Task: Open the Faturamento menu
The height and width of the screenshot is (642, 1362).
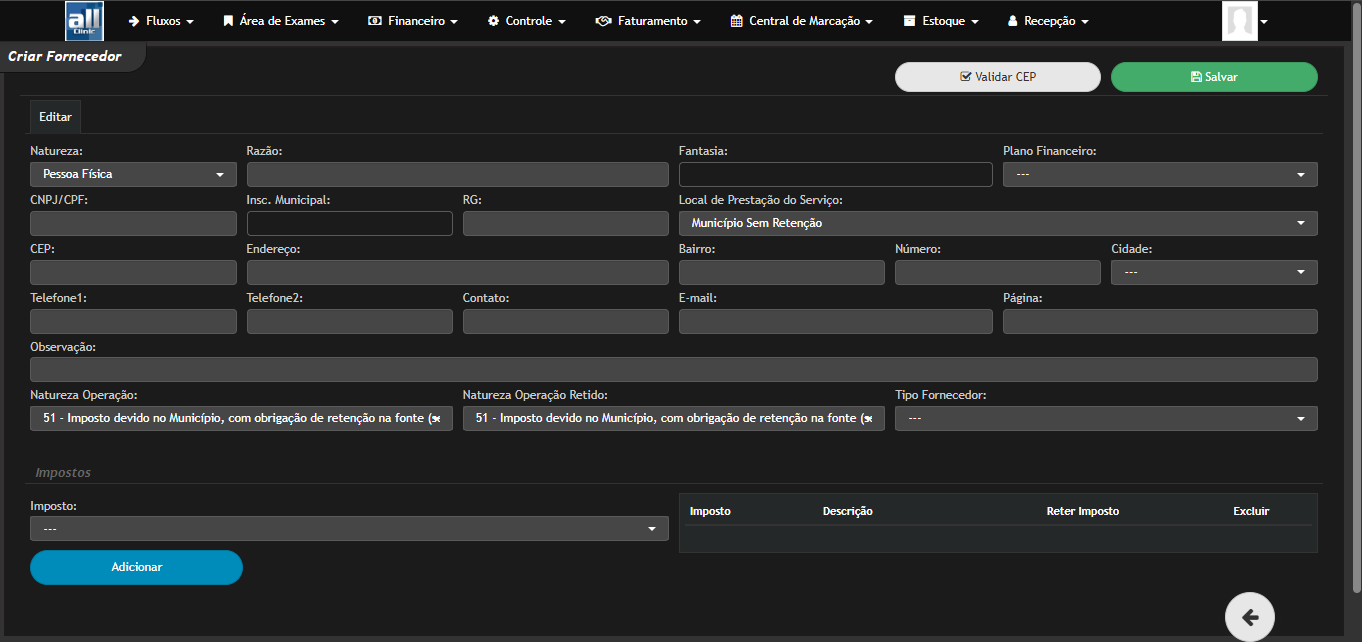Action: (x=647, y=21)
